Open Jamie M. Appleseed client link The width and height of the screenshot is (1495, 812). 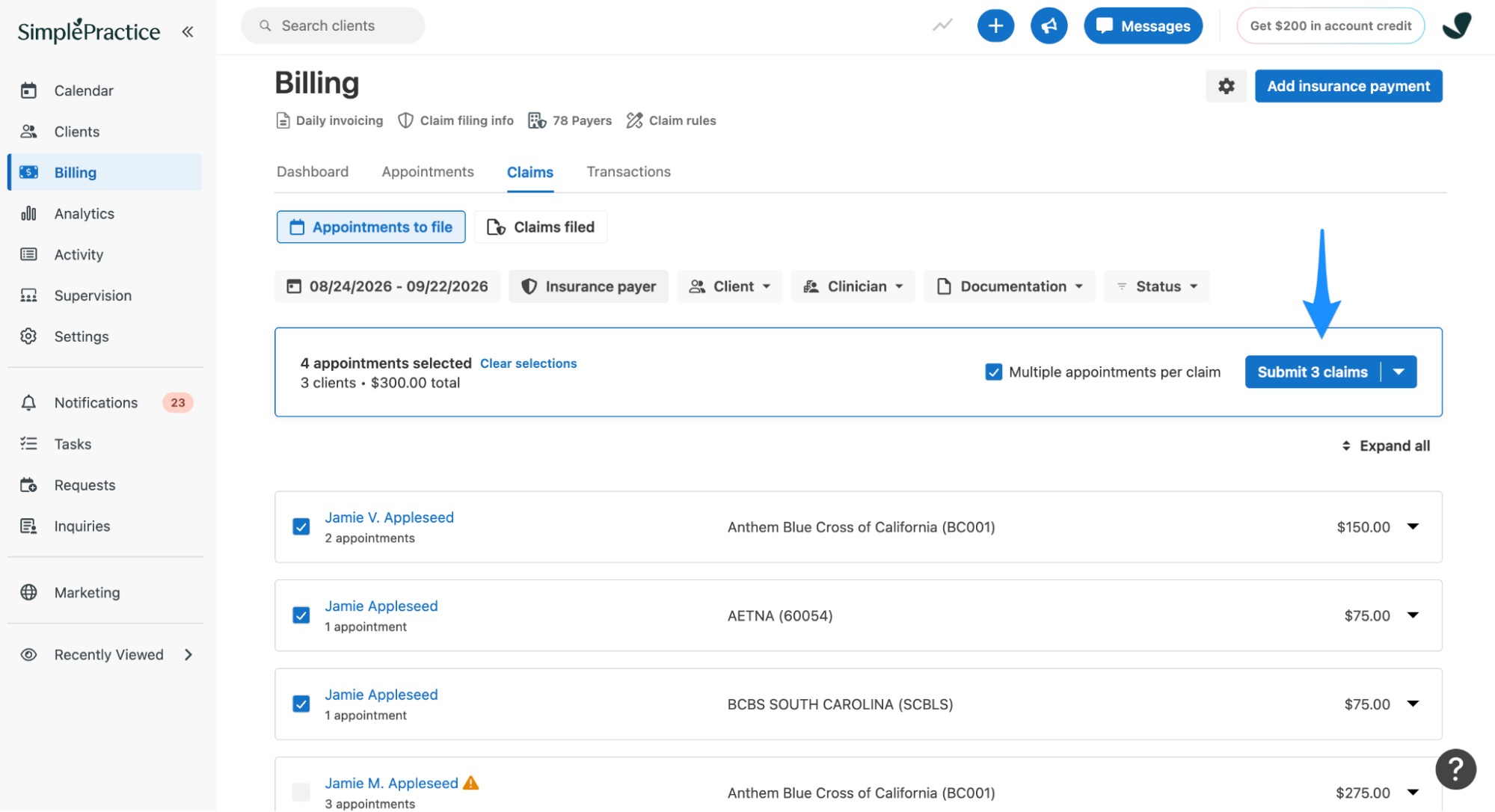click(x=391, y=783)
